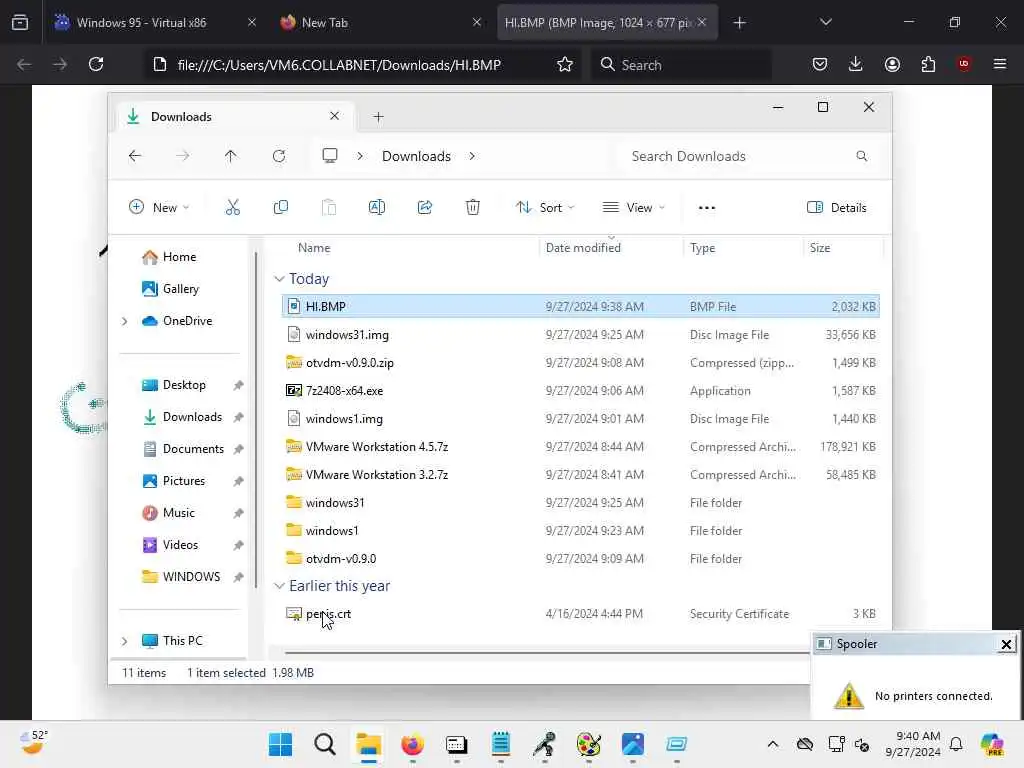Expand chevron after Downloads breadcrumb
The image size is (1024, 768).
(x=472, y=156)
